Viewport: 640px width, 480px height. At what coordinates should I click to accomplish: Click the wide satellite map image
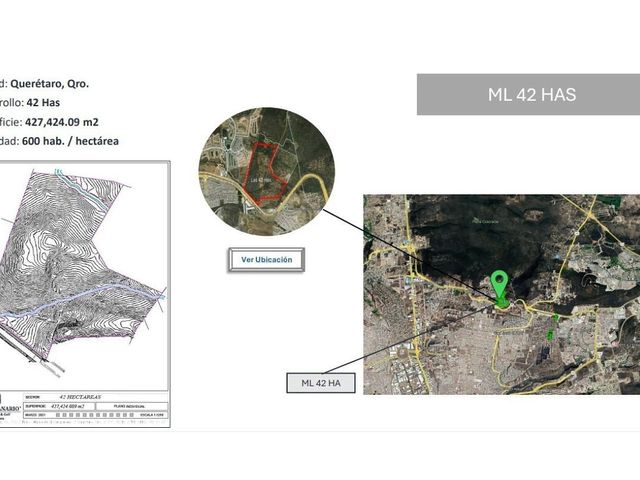click(502, 294)
